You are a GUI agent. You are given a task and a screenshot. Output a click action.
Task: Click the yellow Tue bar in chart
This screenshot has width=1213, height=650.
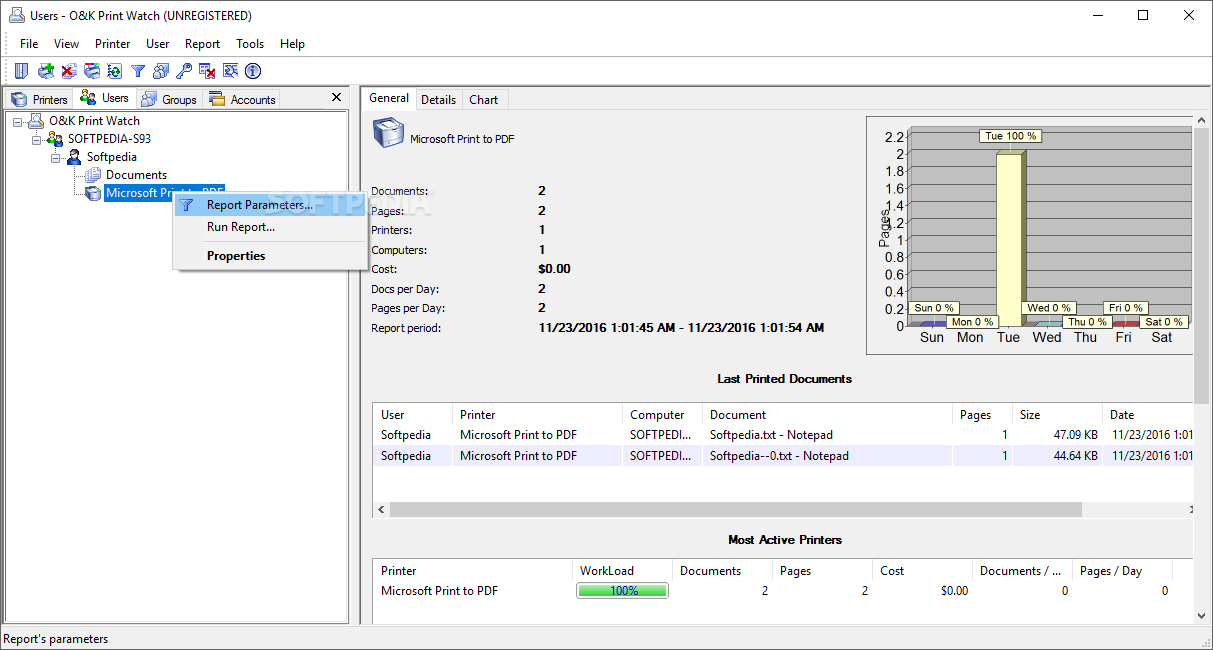1011,239
